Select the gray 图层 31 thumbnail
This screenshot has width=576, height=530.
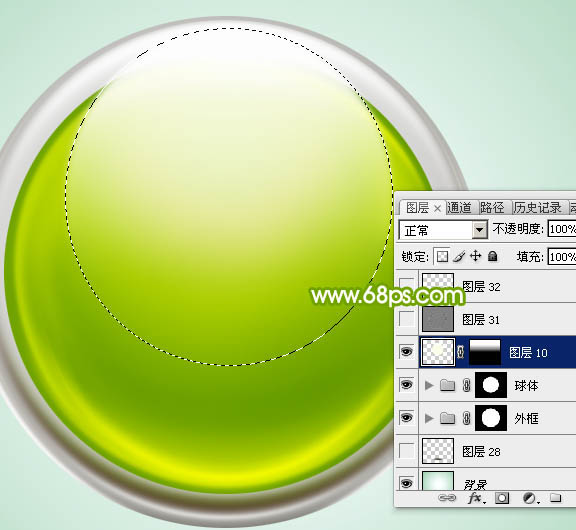point(438,319)
